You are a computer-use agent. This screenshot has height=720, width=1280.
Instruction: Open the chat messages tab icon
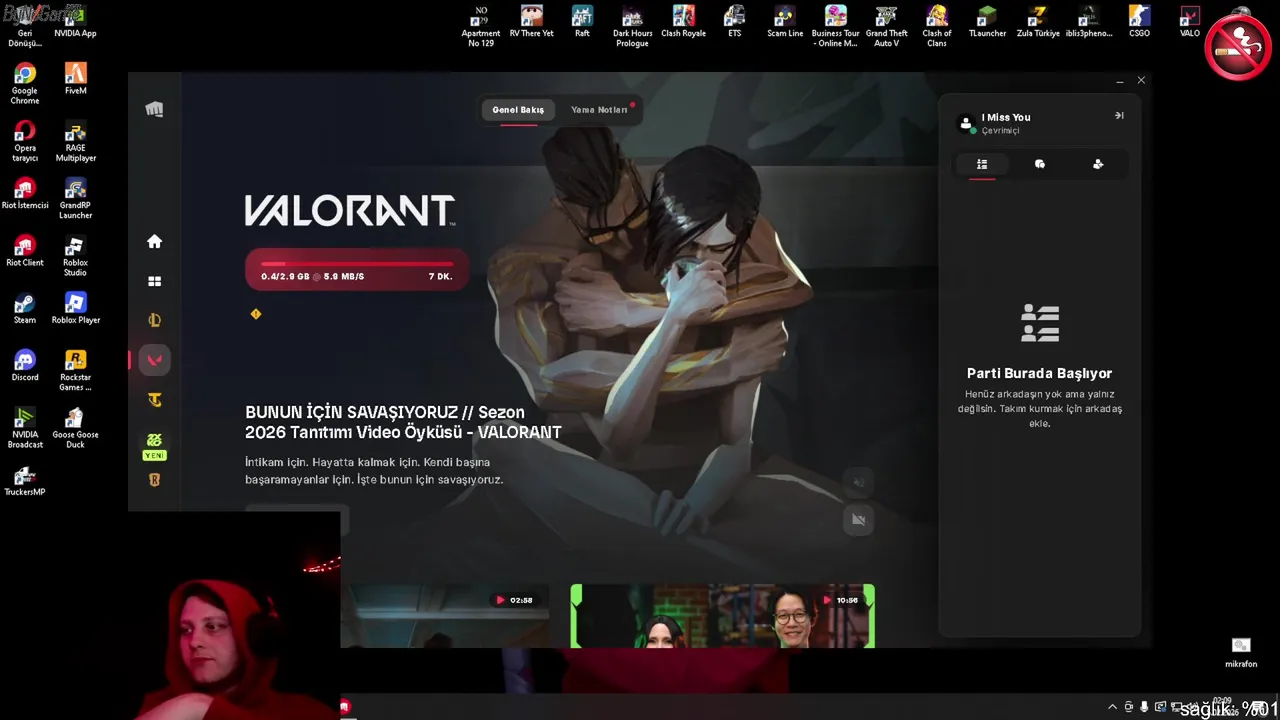(x=1040, y=164)
